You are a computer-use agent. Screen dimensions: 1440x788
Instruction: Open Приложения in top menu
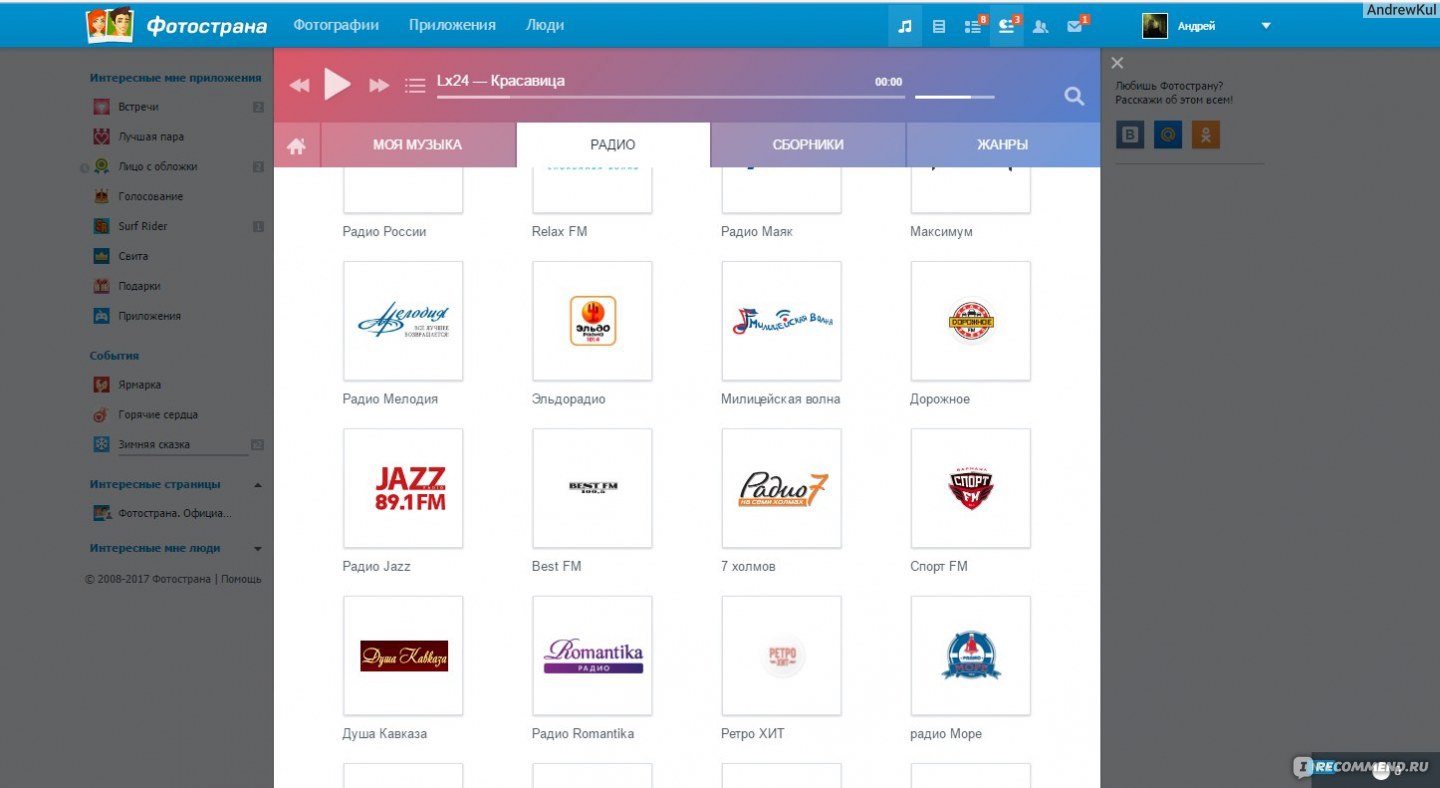point(452,25)
